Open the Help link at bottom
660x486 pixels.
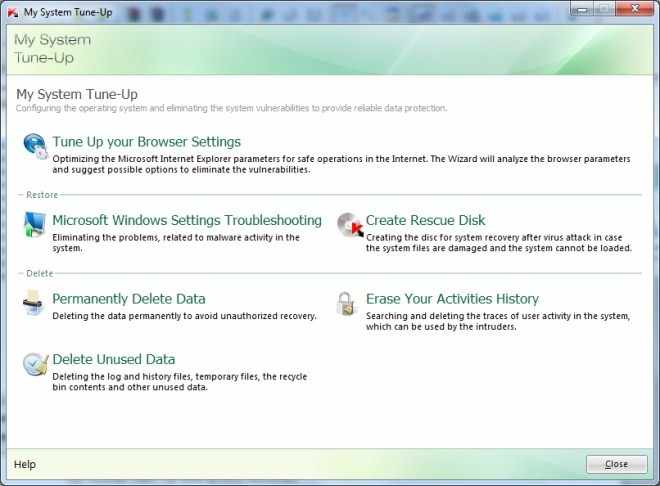pyautogui.click(x=25, y=465)
